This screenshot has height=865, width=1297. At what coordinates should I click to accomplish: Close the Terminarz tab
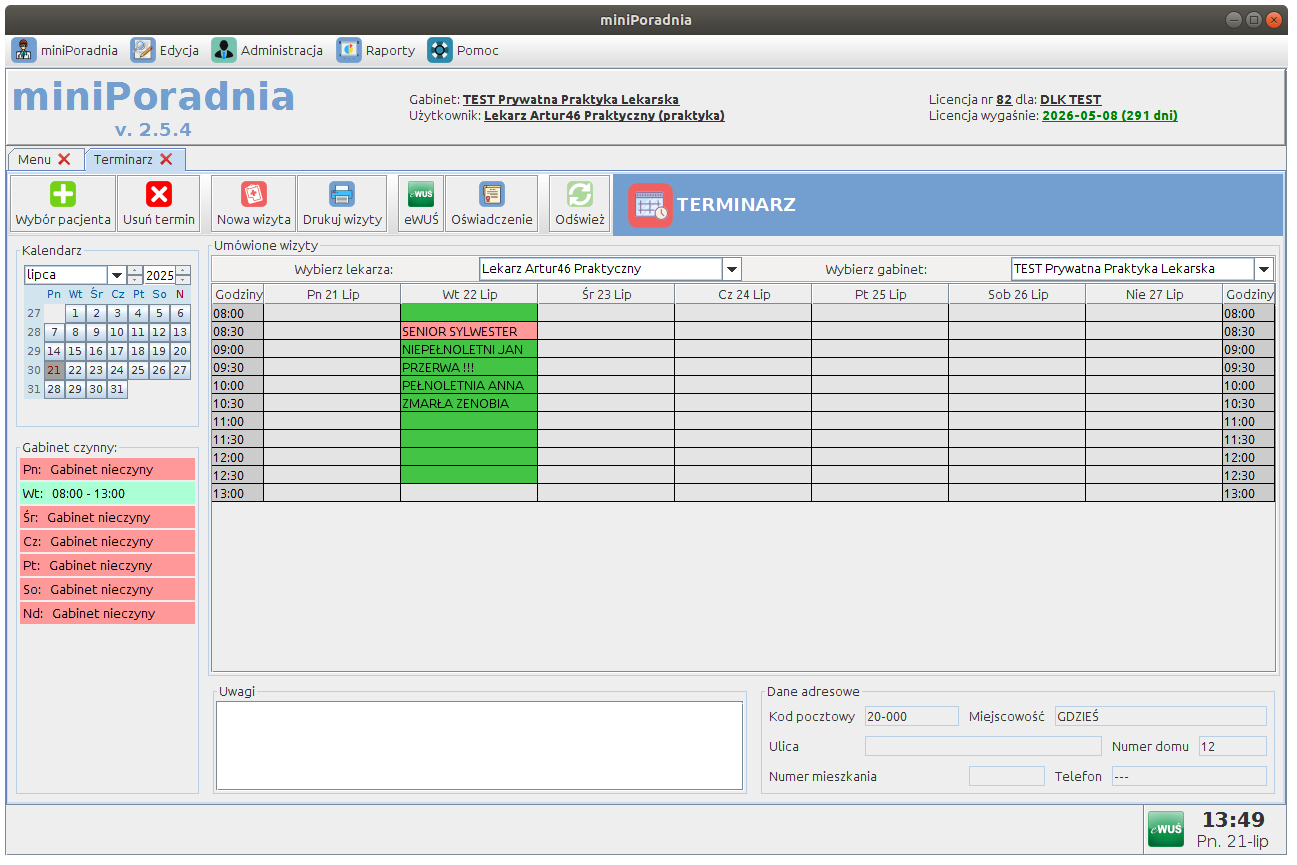click(166, 159)
